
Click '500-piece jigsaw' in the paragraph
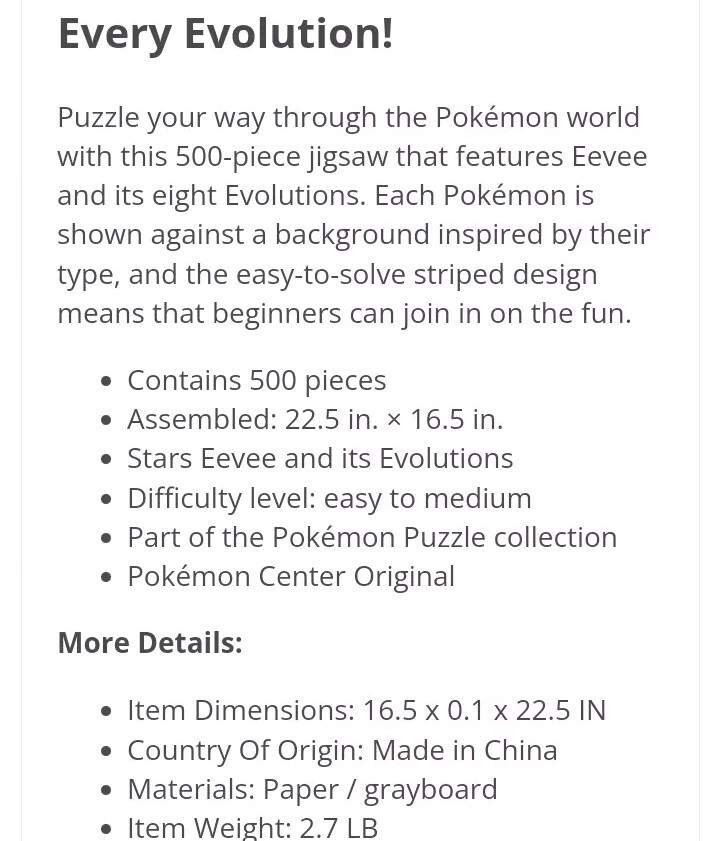point(282,157)
